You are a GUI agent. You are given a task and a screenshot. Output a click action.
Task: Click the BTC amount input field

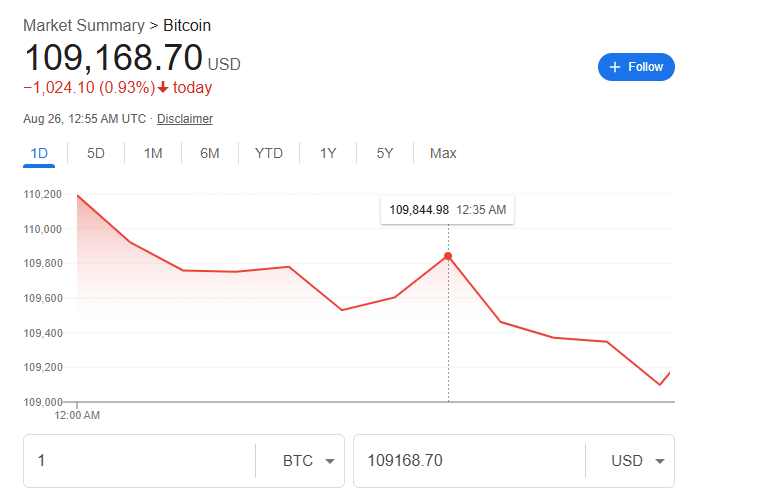pos(140,461)
